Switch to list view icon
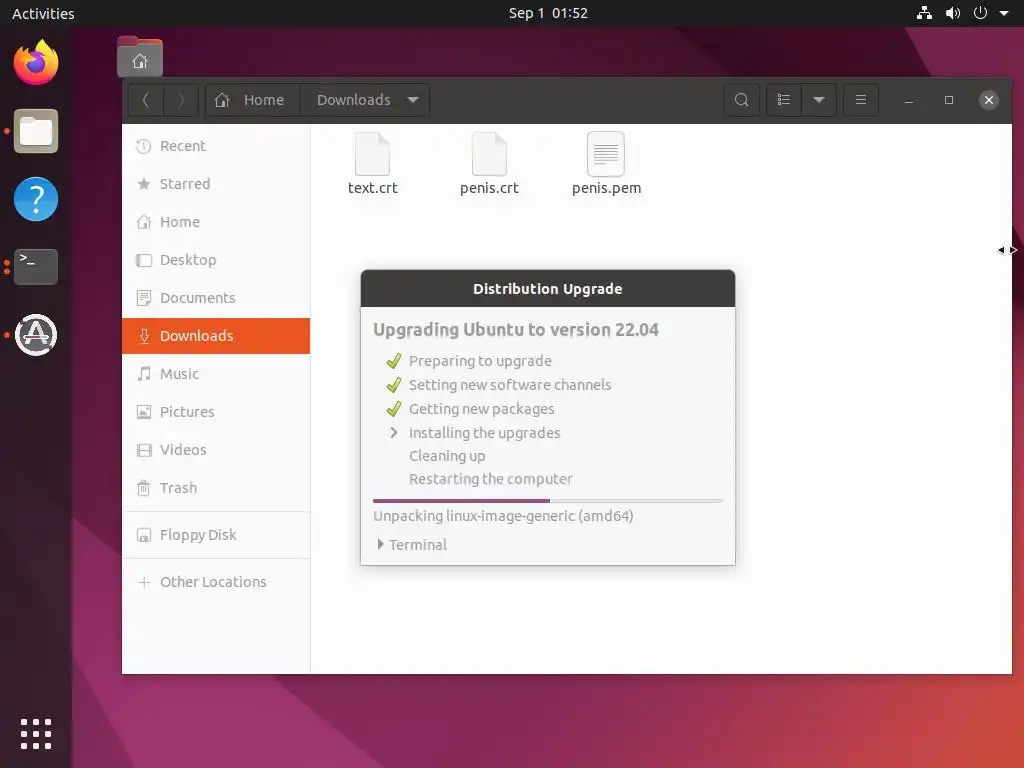1024x768 pixels. tap(784, 100)
